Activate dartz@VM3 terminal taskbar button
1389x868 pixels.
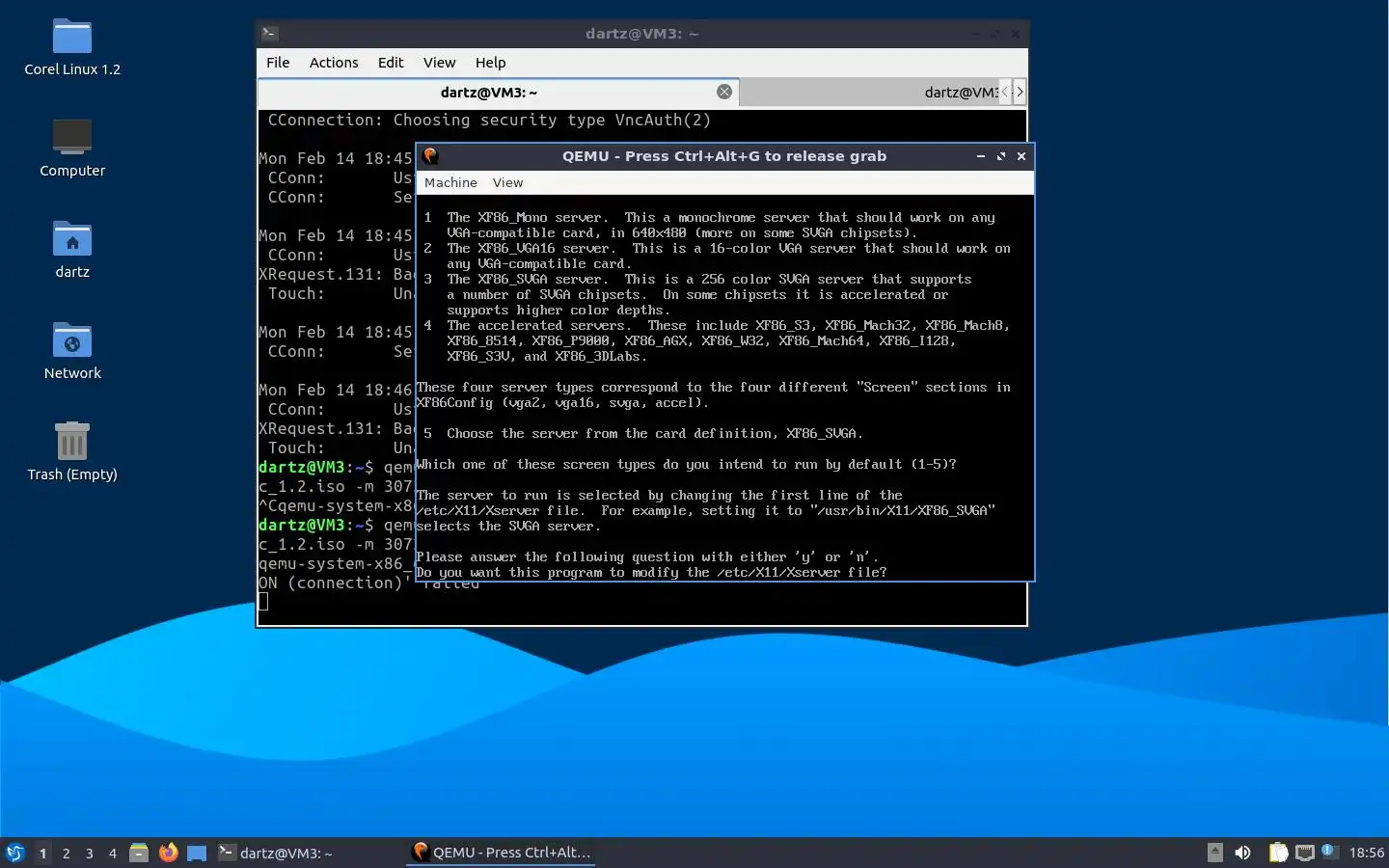pos(309,853)
